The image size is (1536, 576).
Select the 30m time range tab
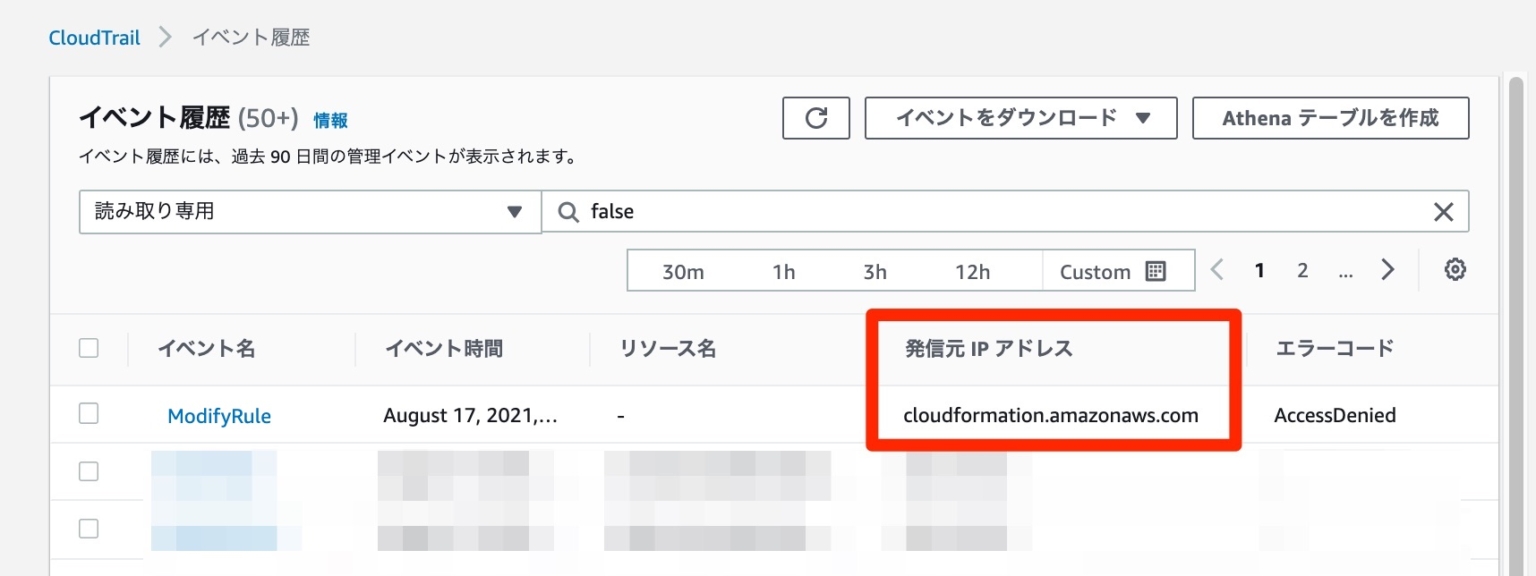(x=681, y=270)
